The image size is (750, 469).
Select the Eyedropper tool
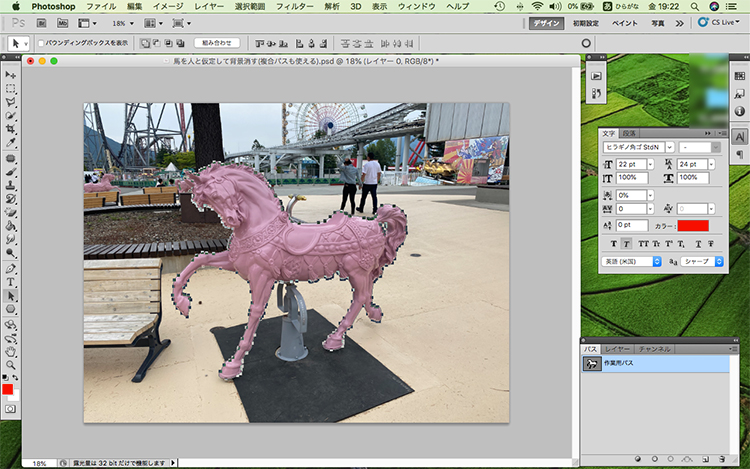tap(11, 142)
